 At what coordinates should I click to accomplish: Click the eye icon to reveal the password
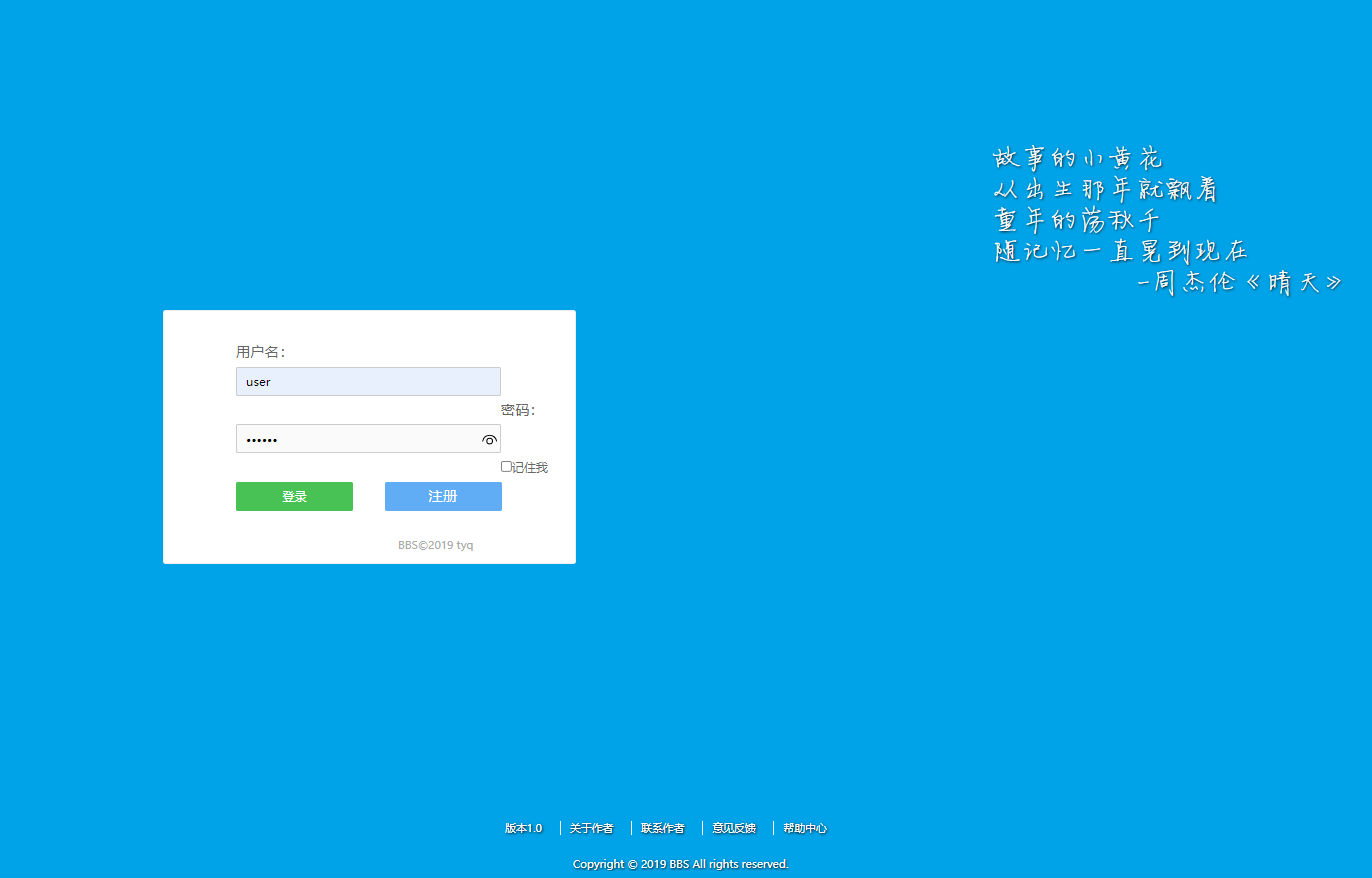(x=489, y=439)
